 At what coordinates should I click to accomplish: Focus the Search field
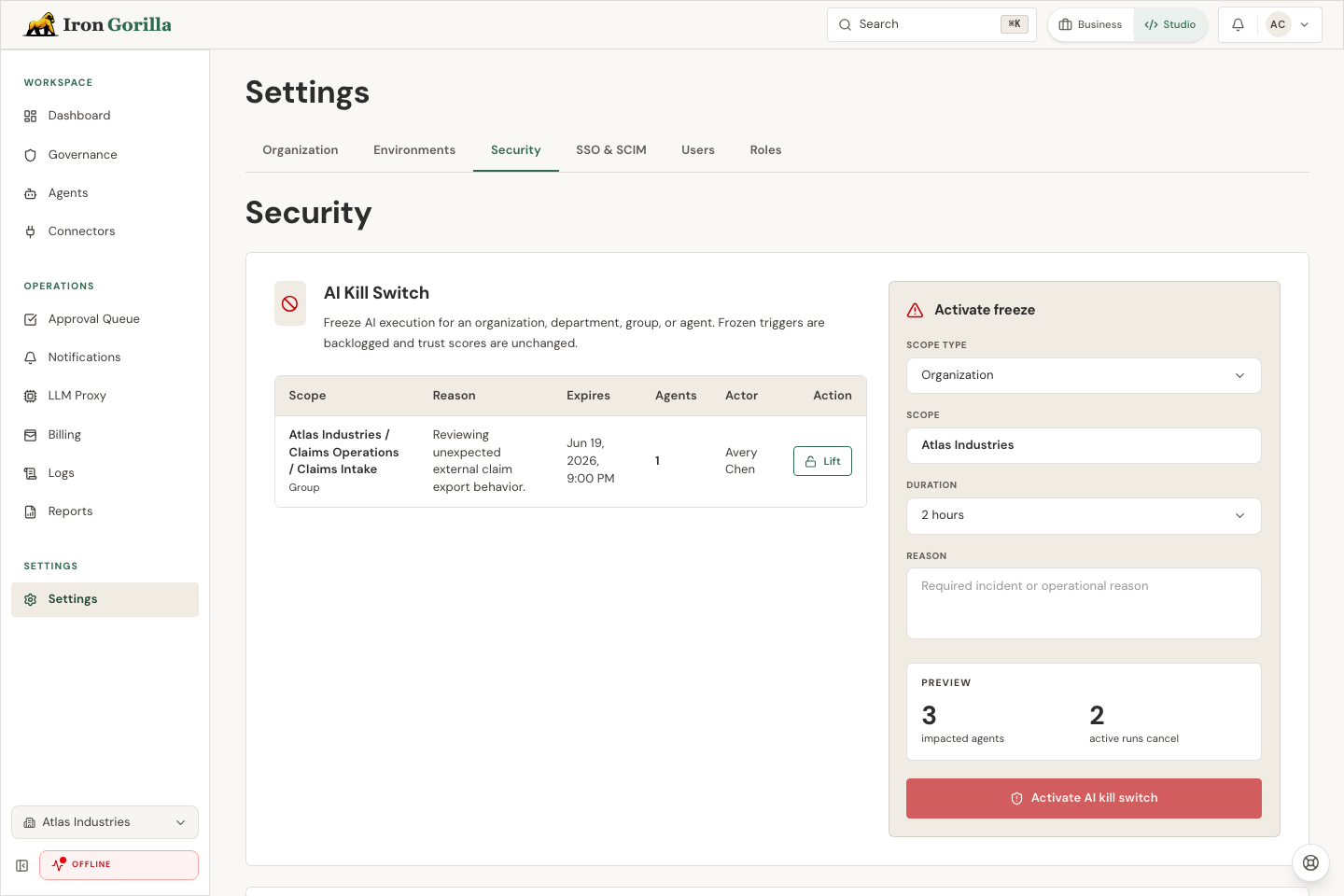[931, 25]
